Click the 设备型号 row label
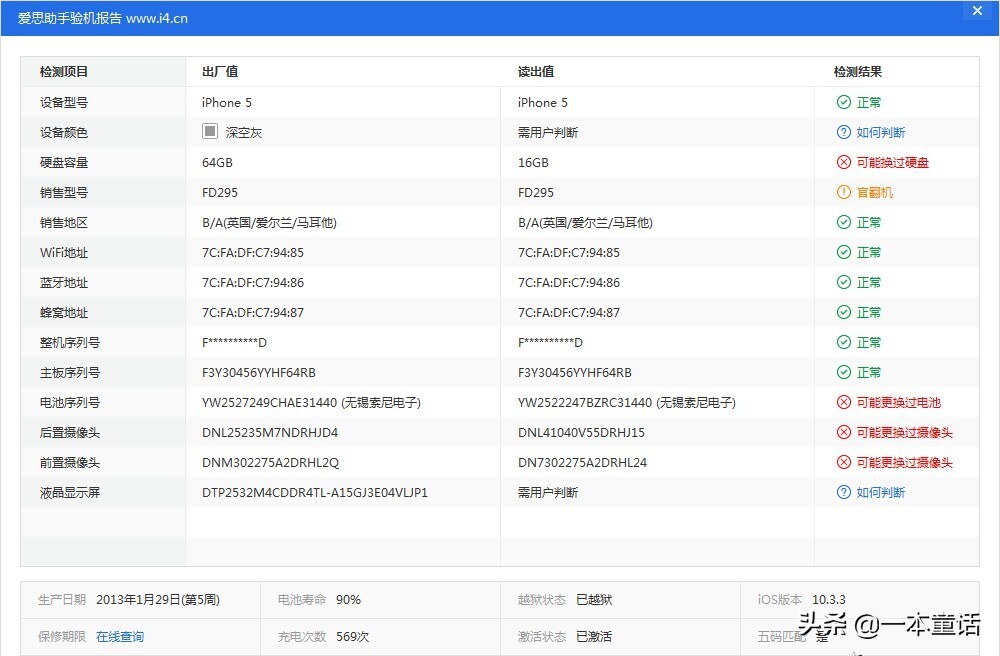Image resolution: width=1000 pixels, height=656 pixels. (64, 103)
